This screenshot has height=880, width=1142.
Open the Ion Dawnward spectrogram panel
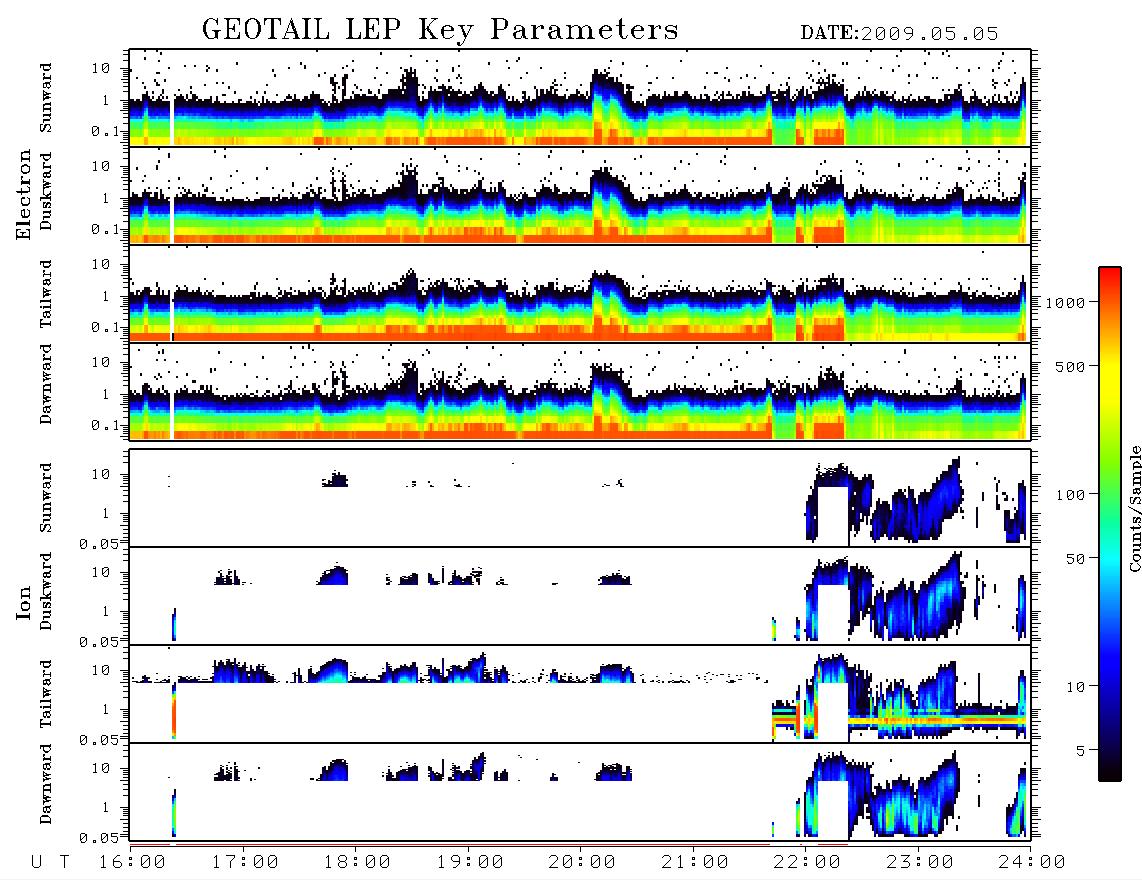(580, 792)
